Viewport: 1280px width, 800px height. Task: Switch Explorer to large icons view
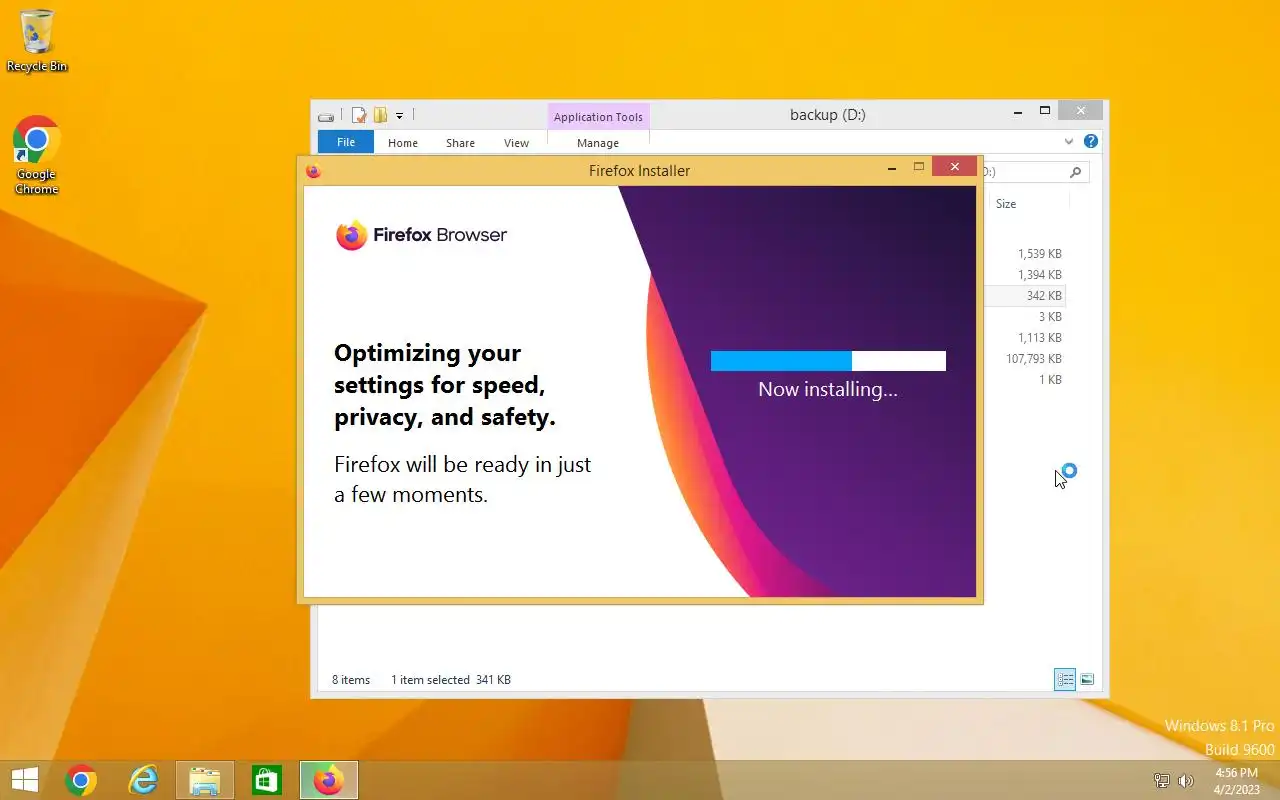(x=1087, y=680)
